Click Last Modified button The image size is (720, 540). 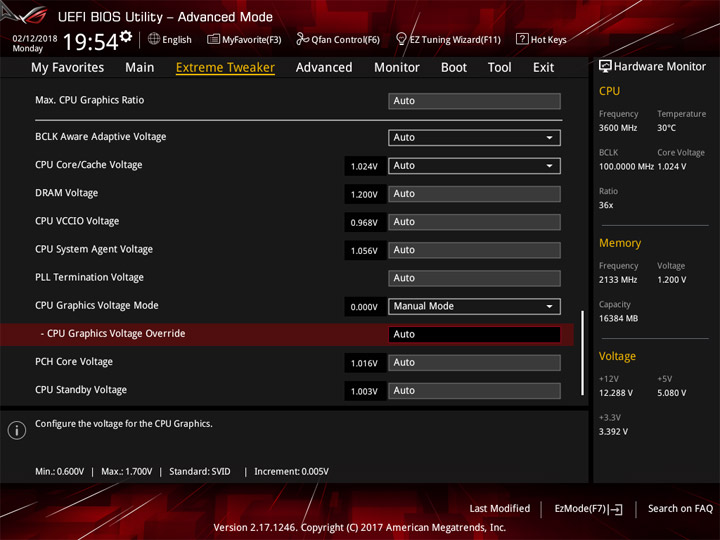pos(500,509)
